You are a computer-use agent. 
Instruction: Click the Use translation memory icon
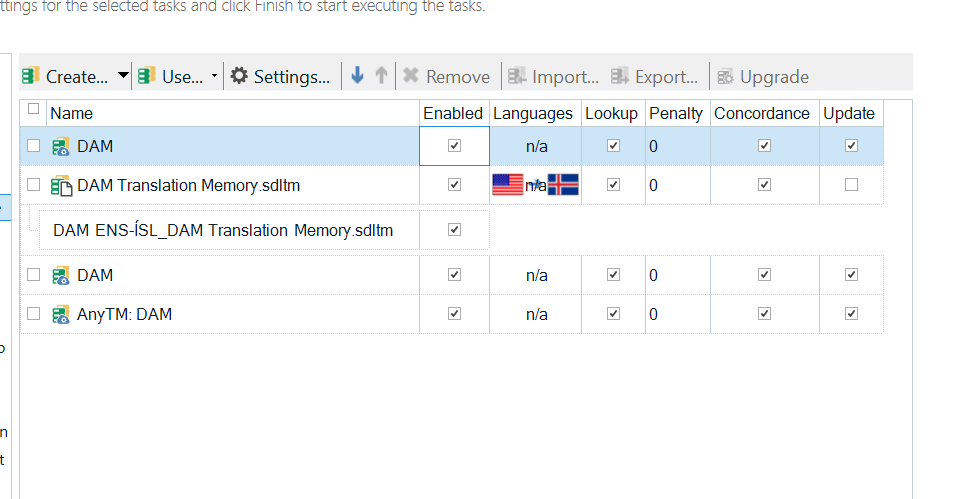146,76
